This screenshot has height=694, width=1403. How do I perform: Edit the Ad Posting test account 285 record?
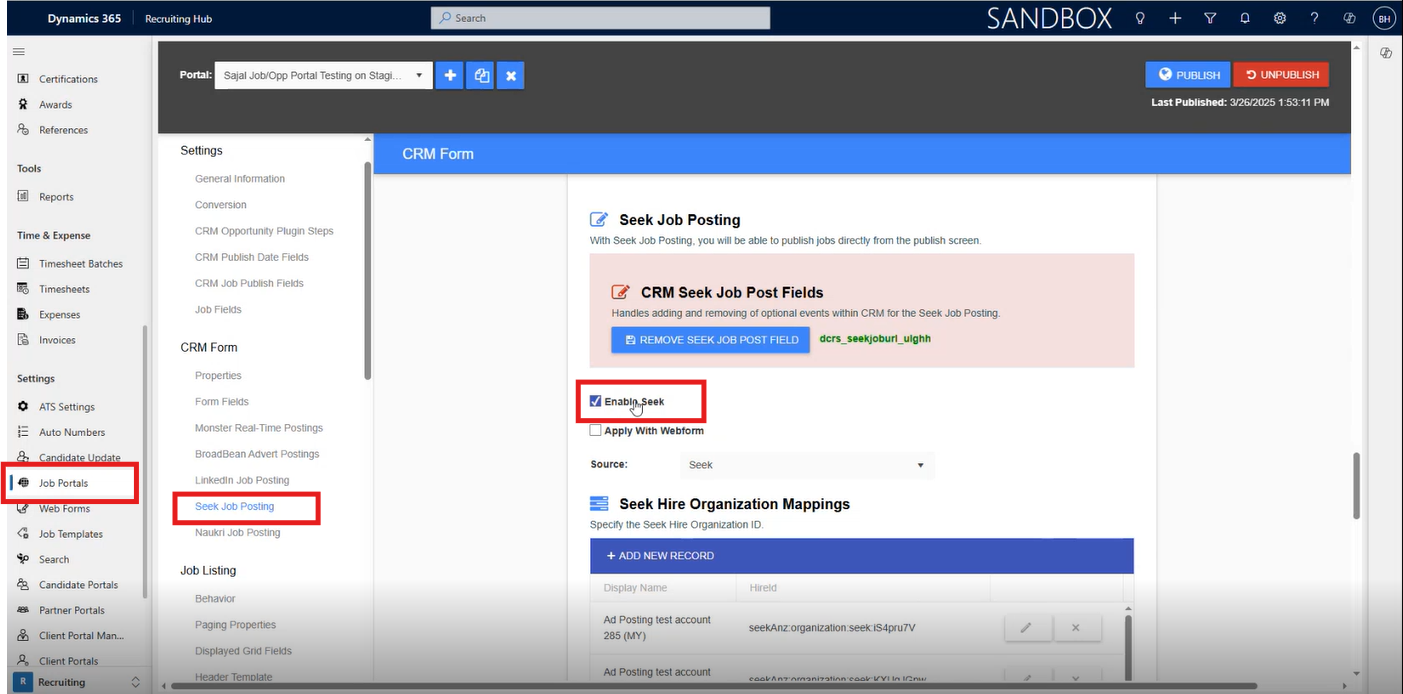(1027, 628)
